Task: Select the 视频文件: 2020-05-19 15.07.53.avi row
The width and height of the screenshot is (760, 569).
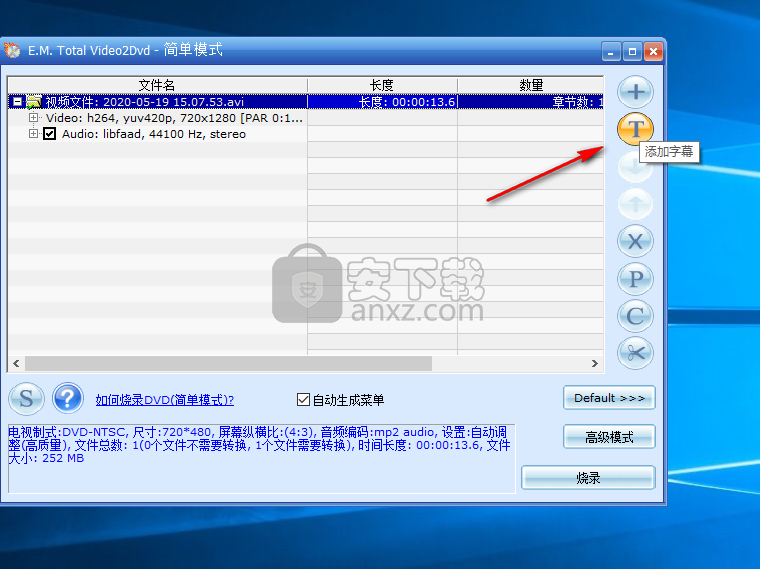Action: click(x=306, y=102)
